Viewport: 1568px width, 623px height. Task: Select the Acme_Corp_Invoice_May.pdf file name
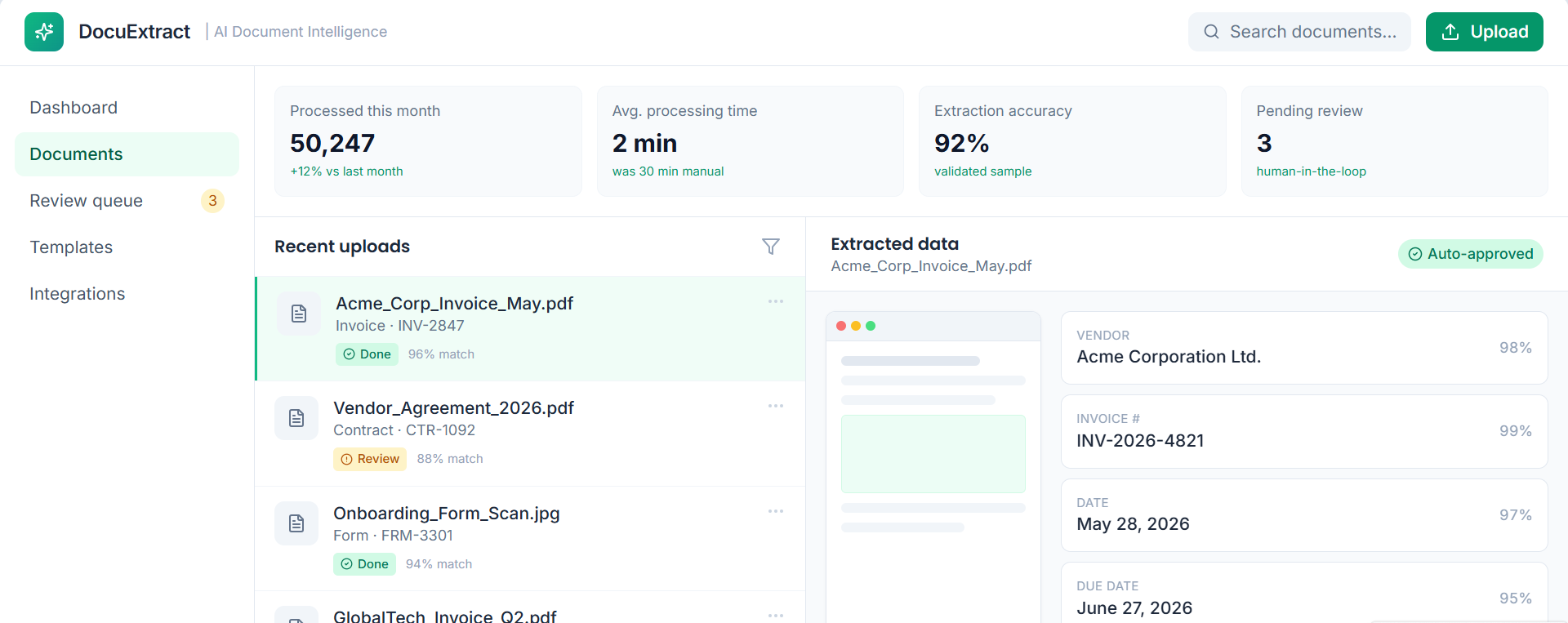tap(454, 304)
